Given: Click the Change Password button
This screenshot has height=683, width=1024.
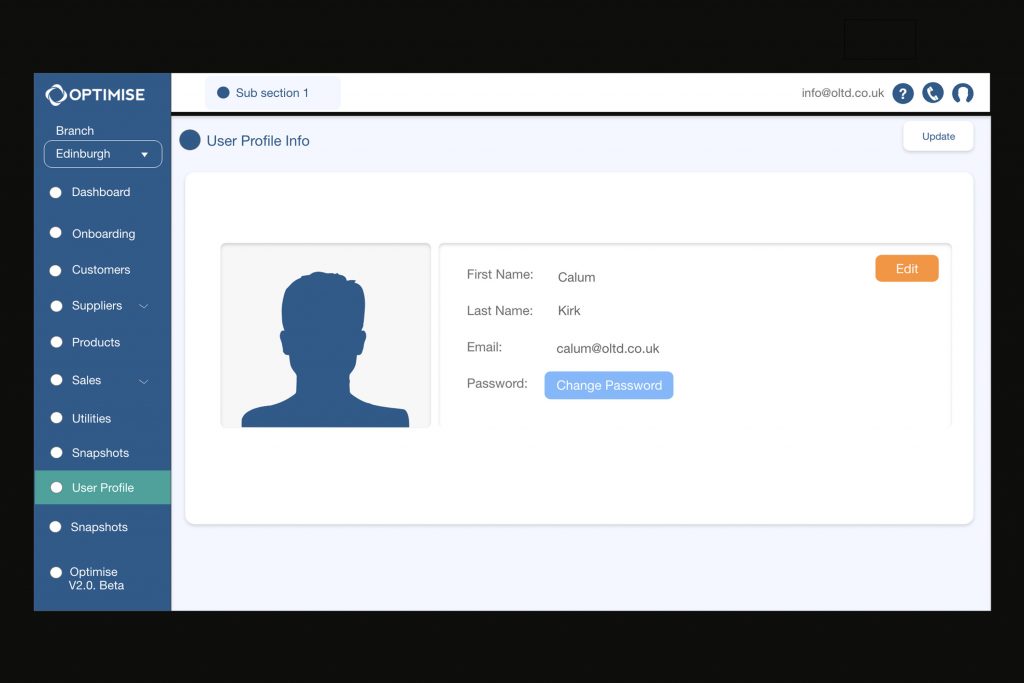Looking at the screenshot, I should (608, 385).
